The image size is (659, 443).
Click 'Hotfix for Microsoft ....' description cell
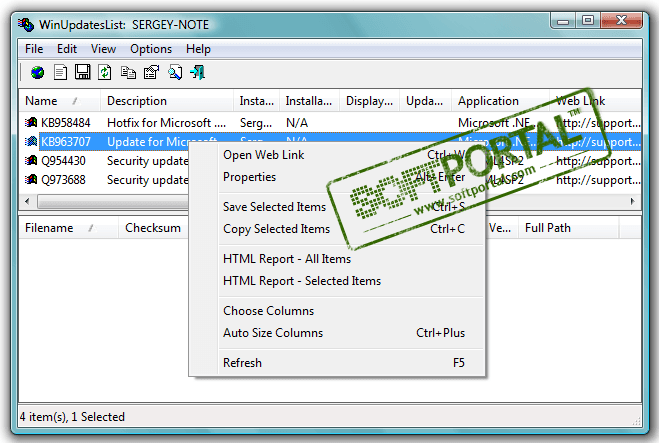166,123
